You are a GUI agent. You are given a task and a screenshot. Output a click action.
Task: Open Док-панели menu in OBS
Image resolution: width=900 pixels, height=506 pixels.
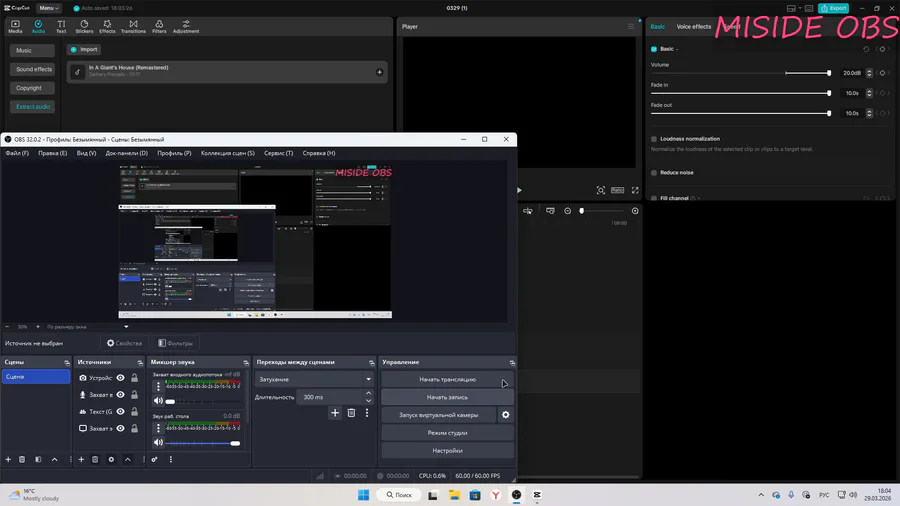point(127,153)
